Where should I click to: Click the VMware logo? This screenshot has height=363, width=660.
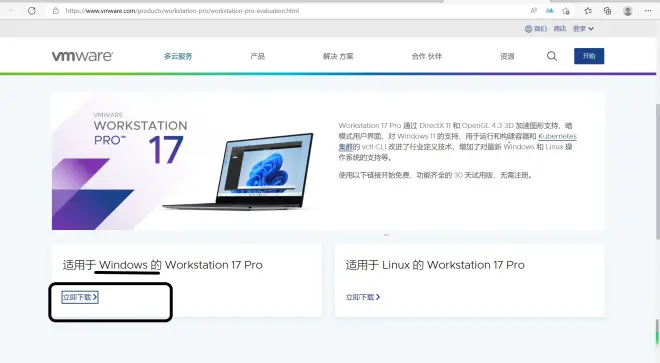tap(82, 56)
